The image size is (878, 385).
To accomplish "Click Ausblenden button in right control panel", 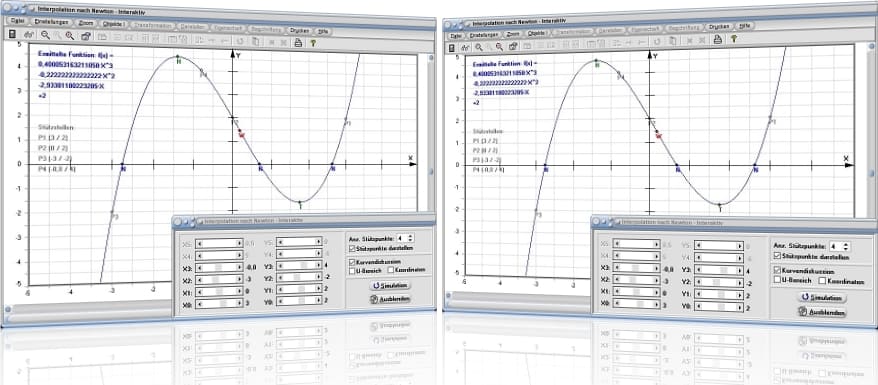I will (822, 312).
